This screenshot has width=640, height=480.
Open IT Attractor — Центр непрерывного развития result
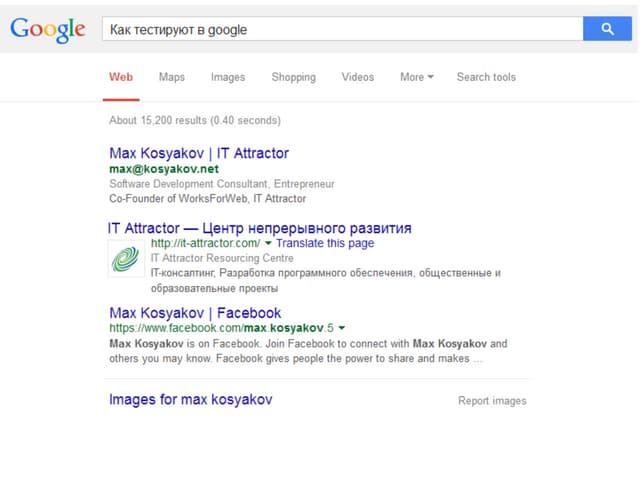pos(260,228)
